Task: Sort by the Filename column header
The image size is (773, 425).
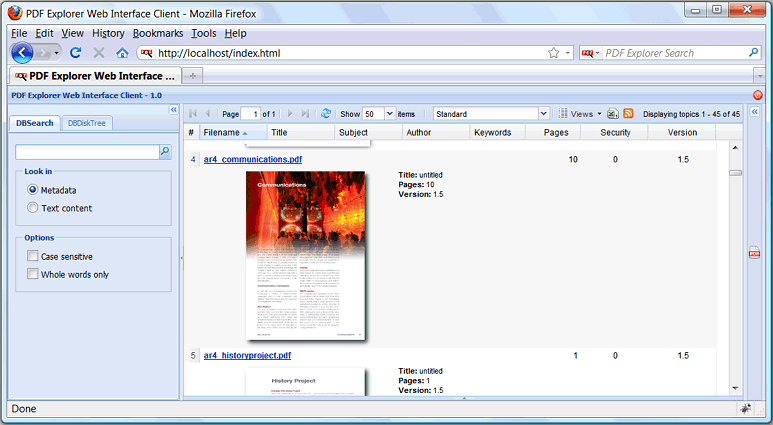Action: [x=233, y=132]
